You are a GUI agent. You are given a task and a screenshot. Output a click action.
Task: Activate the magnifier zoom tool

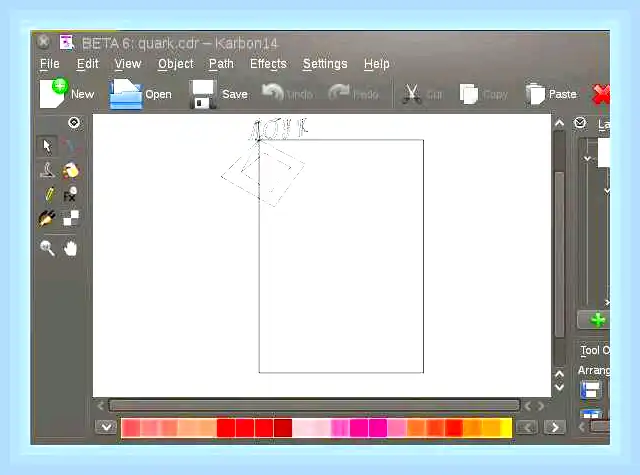tap(47, 248)
